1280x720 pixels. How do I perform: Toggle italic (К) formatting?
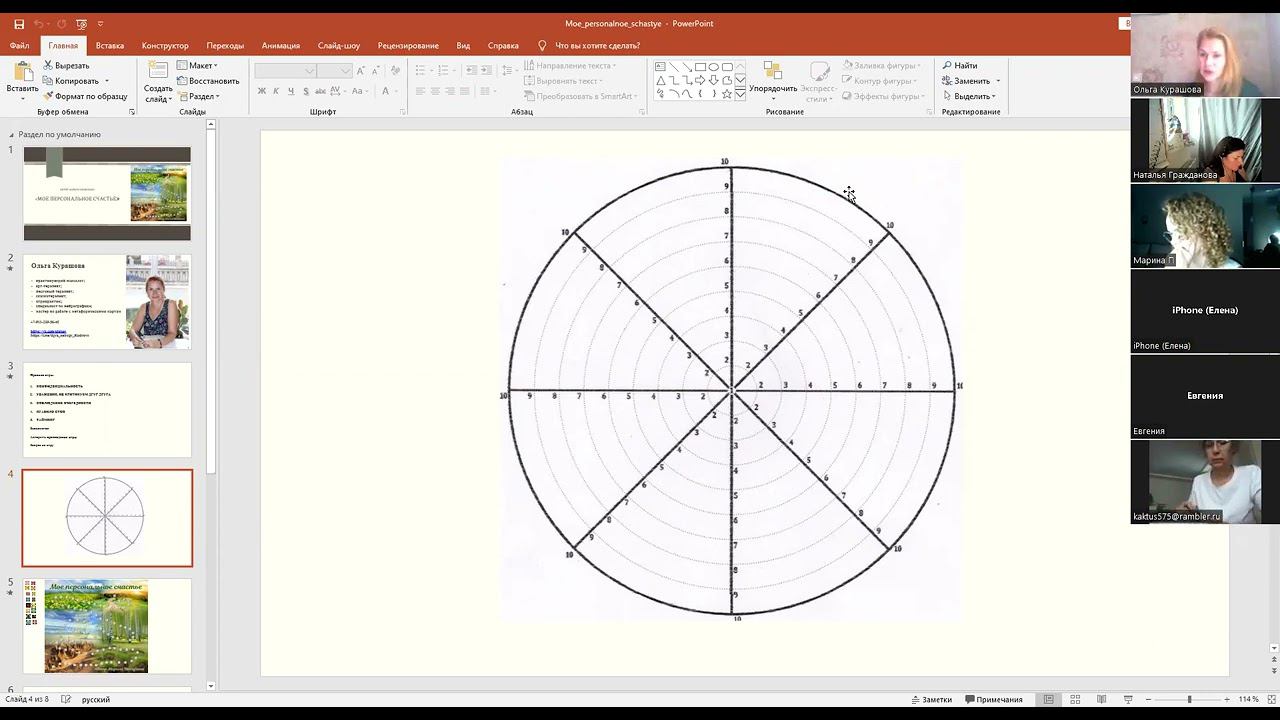(x=277, y=91)
